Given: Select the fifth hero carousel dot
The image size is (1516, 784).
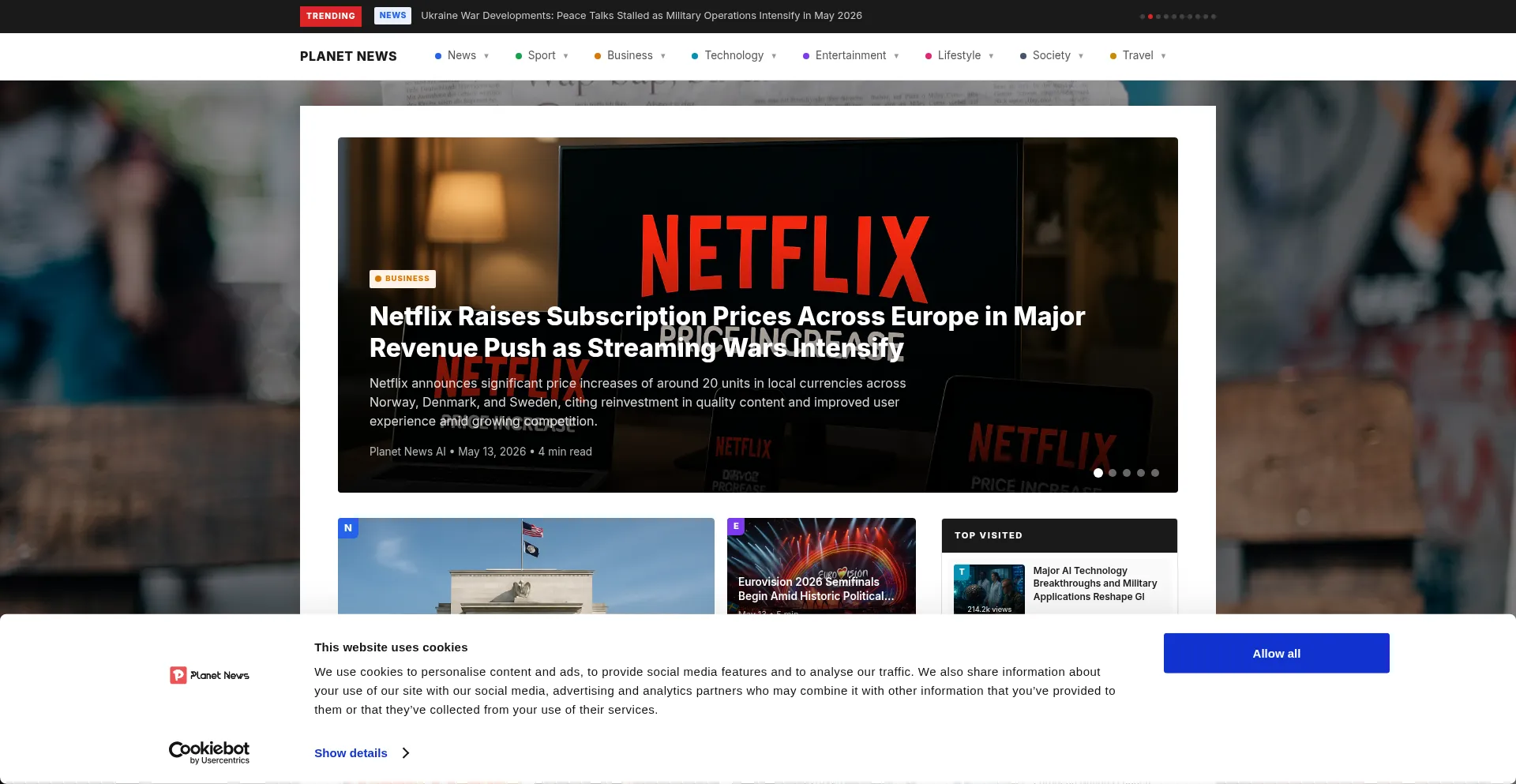Looking at the screenshot, I should coord(1155,473).
